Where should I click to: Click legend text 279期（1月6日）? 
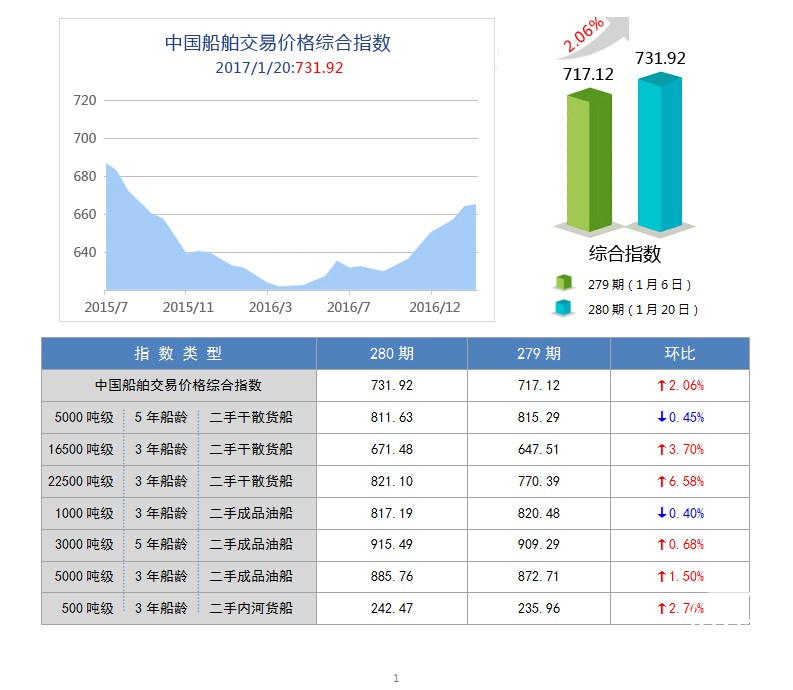639,284
